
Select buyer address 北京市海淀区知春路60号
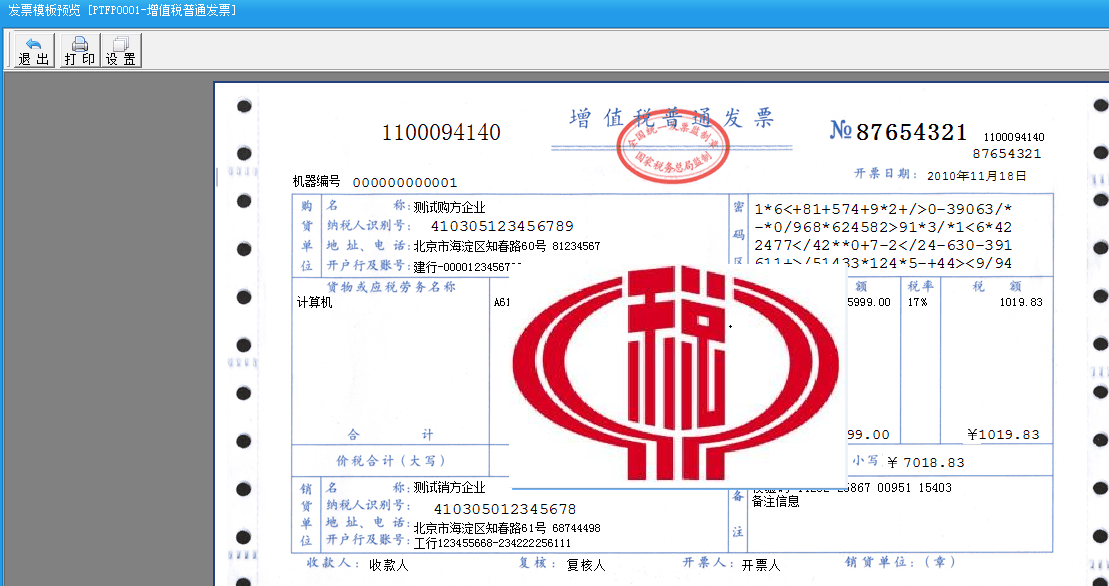click(480, 246)
